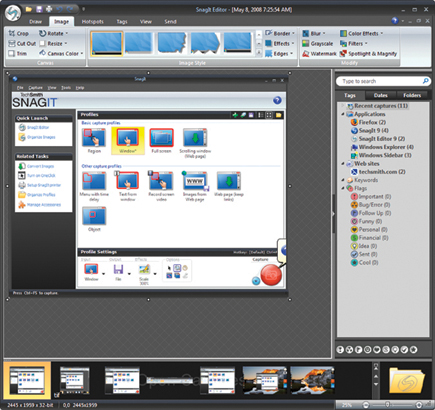The width and height of the screenshot is (435, 410).
Task: Select the Financial (0) flag
Action: click(x=370, y=238)
